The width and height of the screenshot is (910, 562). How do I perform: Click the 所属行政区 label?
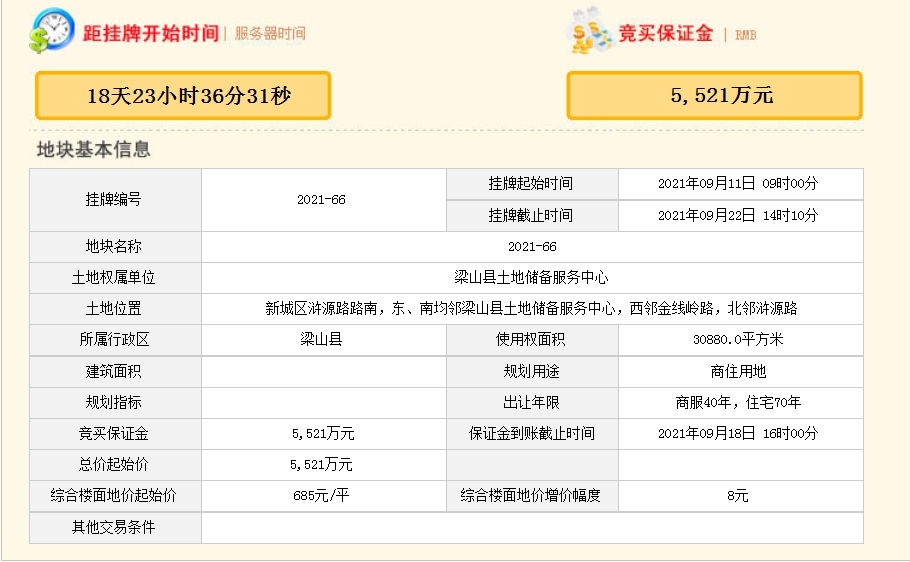(x=114, y=340)
